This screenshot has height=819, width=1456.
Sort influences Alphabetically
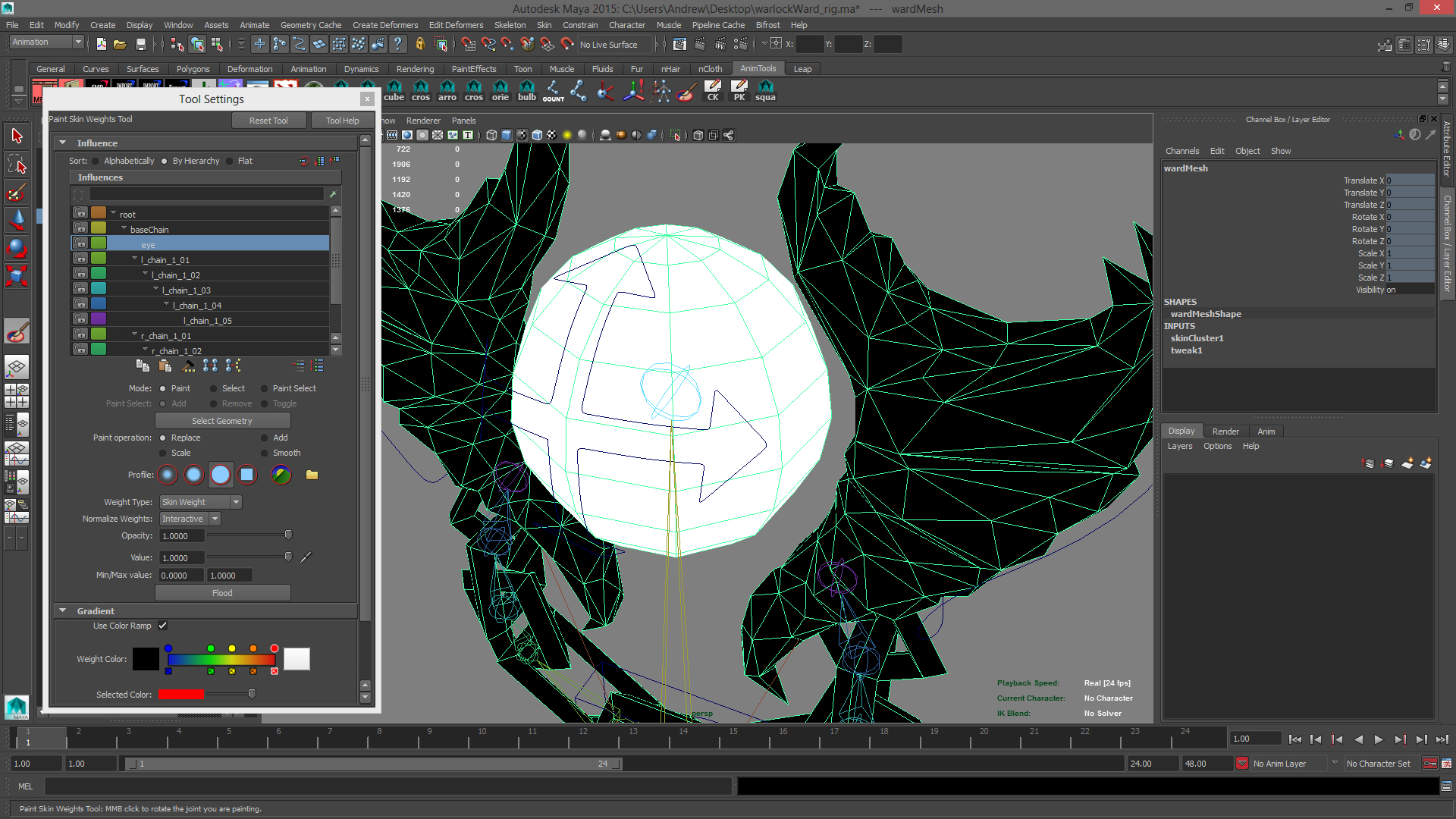tap(96, 161)
